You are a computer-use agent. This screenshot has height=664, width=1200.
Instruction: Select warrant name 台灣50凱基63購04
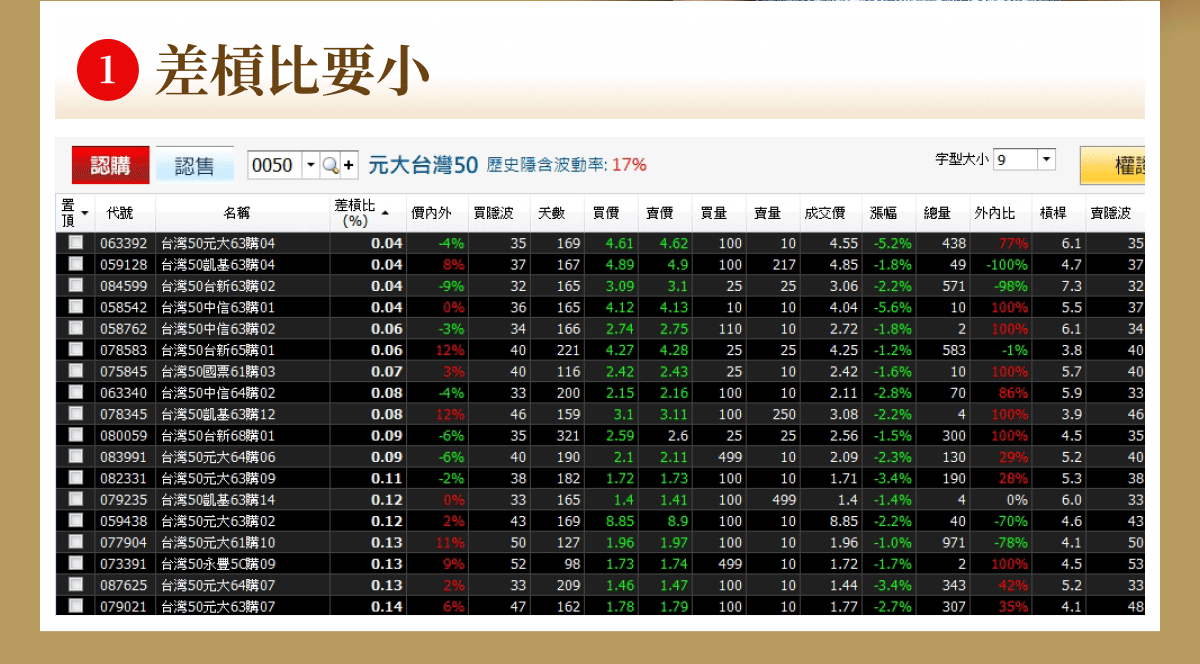coord(218,265)
